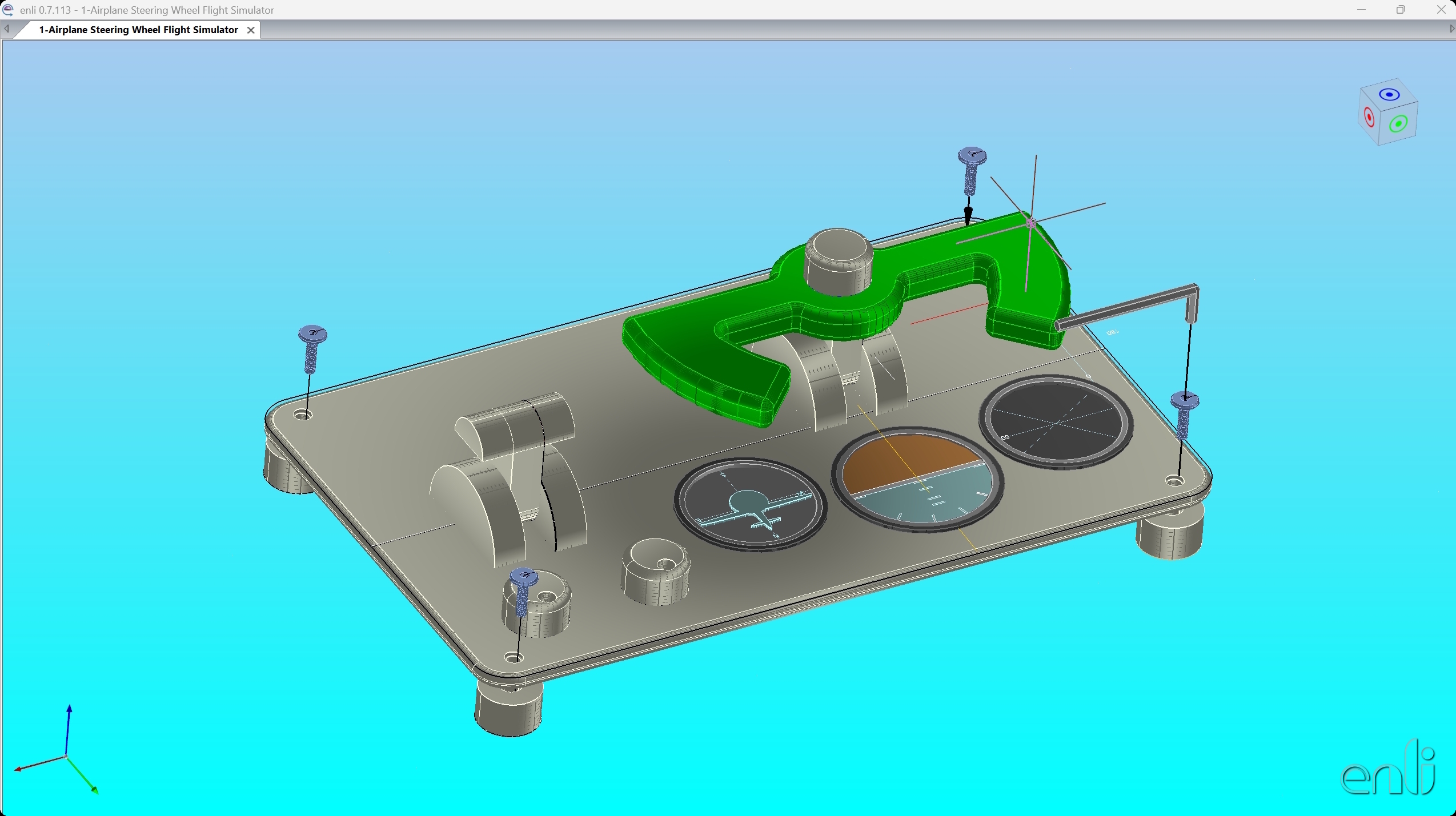
Task: Click the left tab scroll arrow
Action: point(7,29)
